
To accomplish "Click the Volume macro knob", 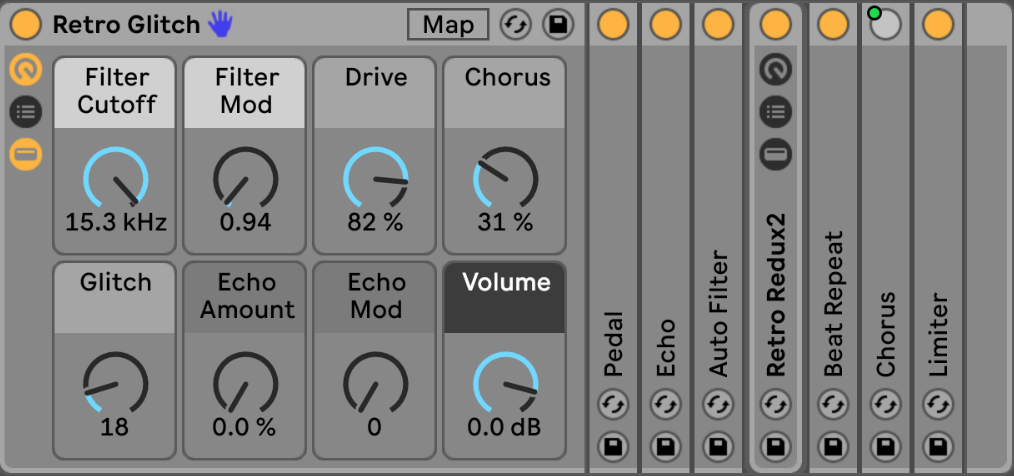I will (x=506, y=384).
